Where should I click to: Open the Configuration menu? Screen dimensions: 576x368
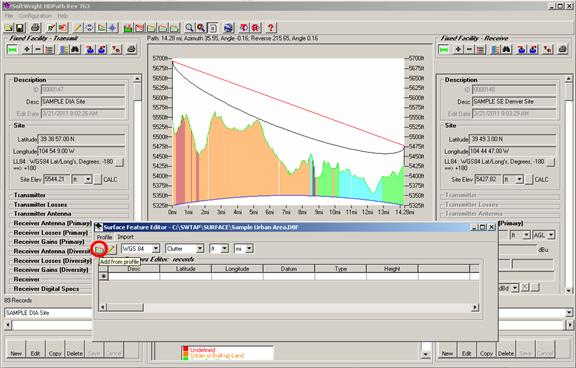[35, 16]
